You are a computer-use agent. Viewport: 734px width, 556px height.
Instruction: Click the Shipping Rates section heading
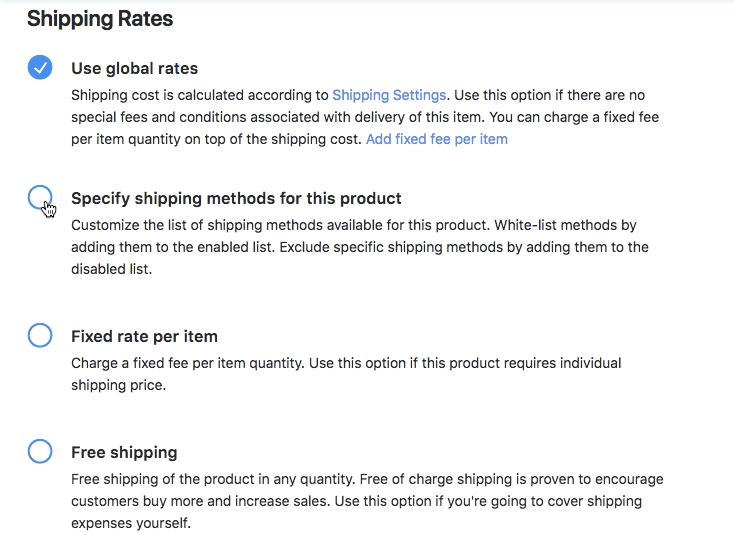click(x=100, y=19)
